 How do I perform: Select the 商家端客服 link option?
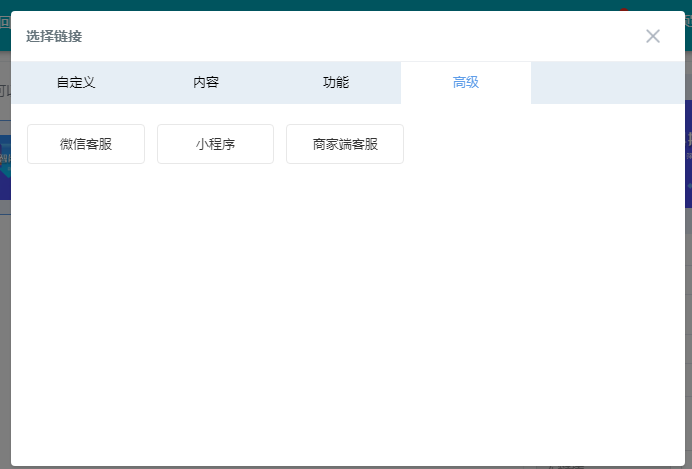point(345,144)
